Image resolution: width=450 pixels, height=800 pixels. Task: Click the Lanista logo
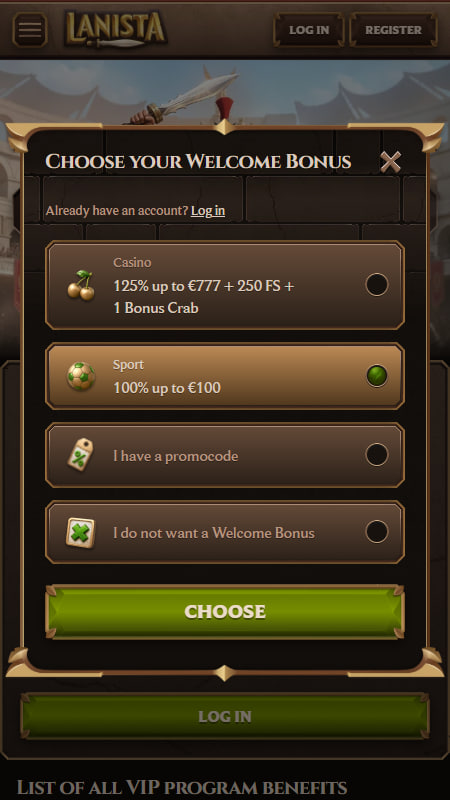pos(116,29)
